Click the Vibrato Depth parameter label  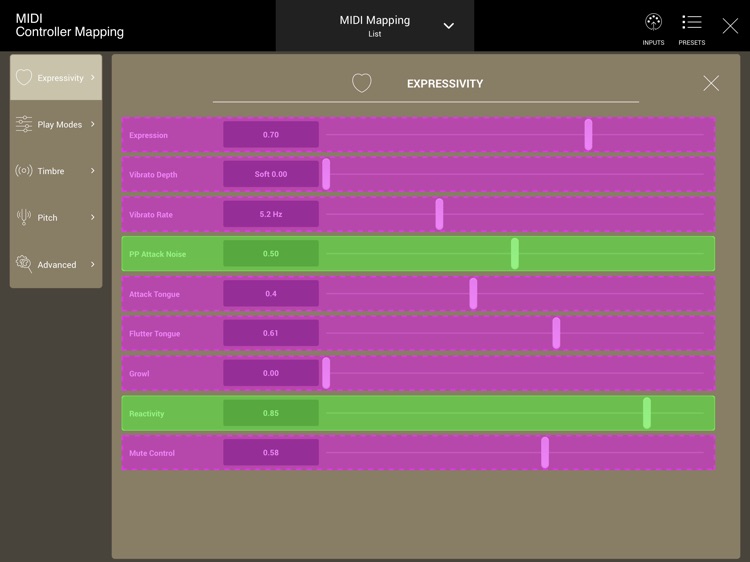pyautogui.click(x=153, y=175)
